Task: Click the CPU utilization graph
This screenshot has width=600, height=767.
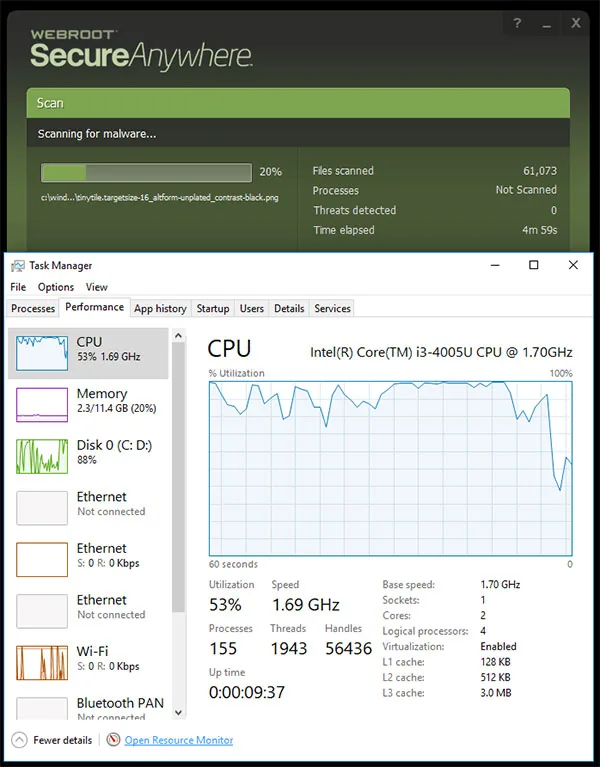Action: pyautogui.click(x=390, y=468)
